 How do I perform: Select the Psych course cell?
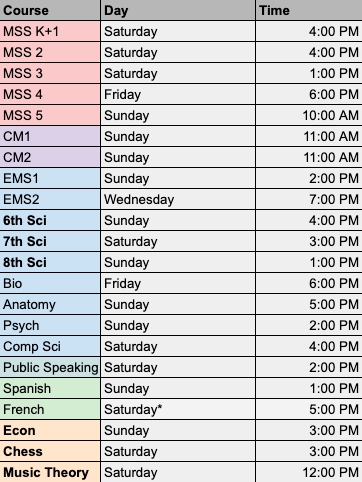pyautogui.click(x=50, y=325)
